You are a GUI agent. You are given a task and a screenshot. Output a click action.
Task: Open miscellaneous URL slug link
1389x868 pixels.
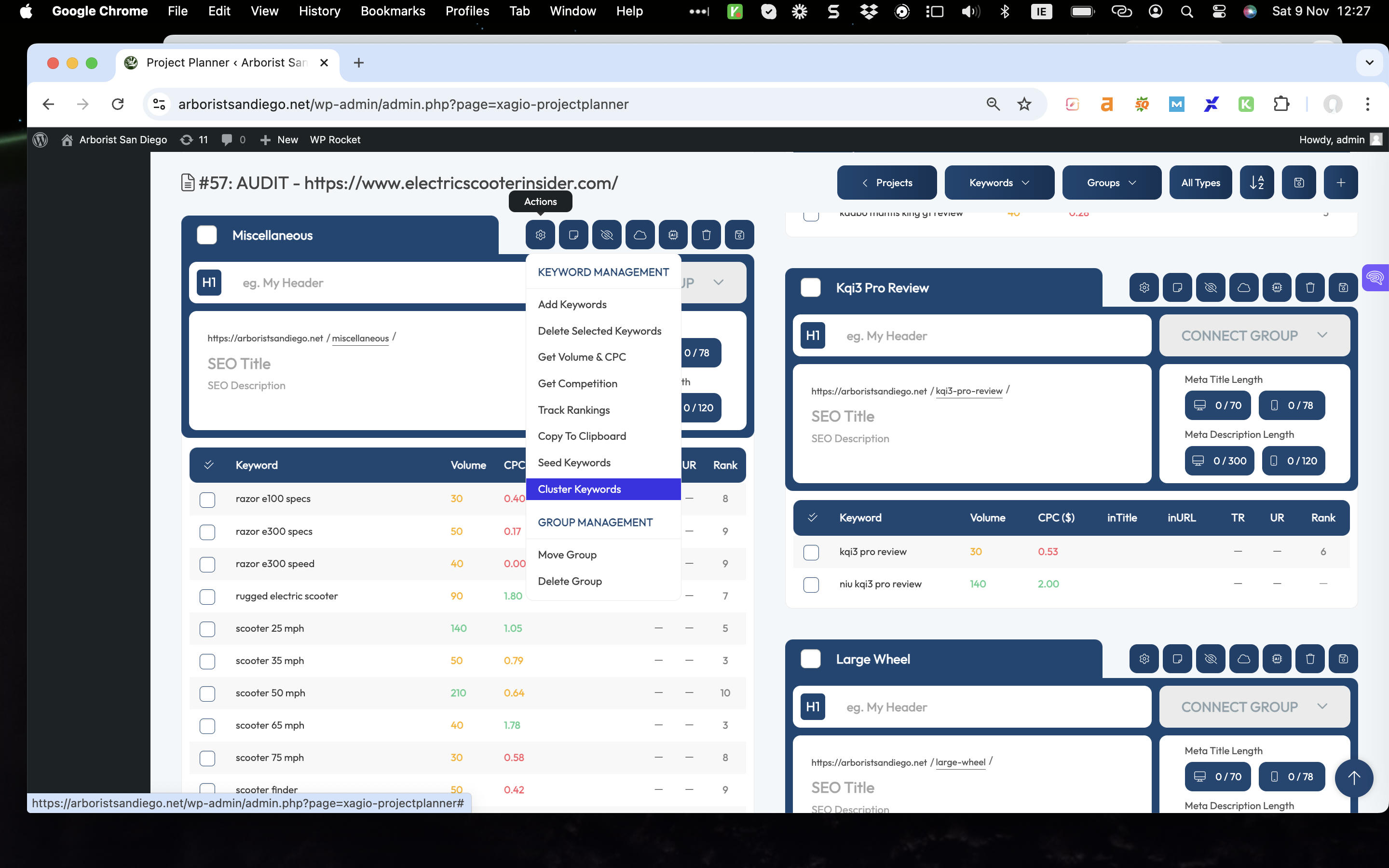click(360, 338)
